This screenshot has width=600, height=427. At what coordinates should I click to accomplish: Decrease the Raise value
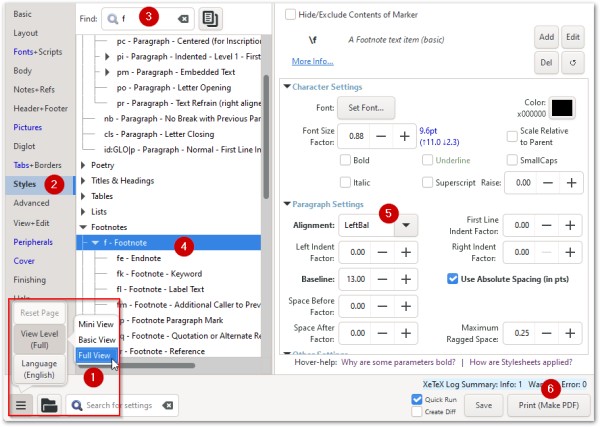[x=548, y=183]
